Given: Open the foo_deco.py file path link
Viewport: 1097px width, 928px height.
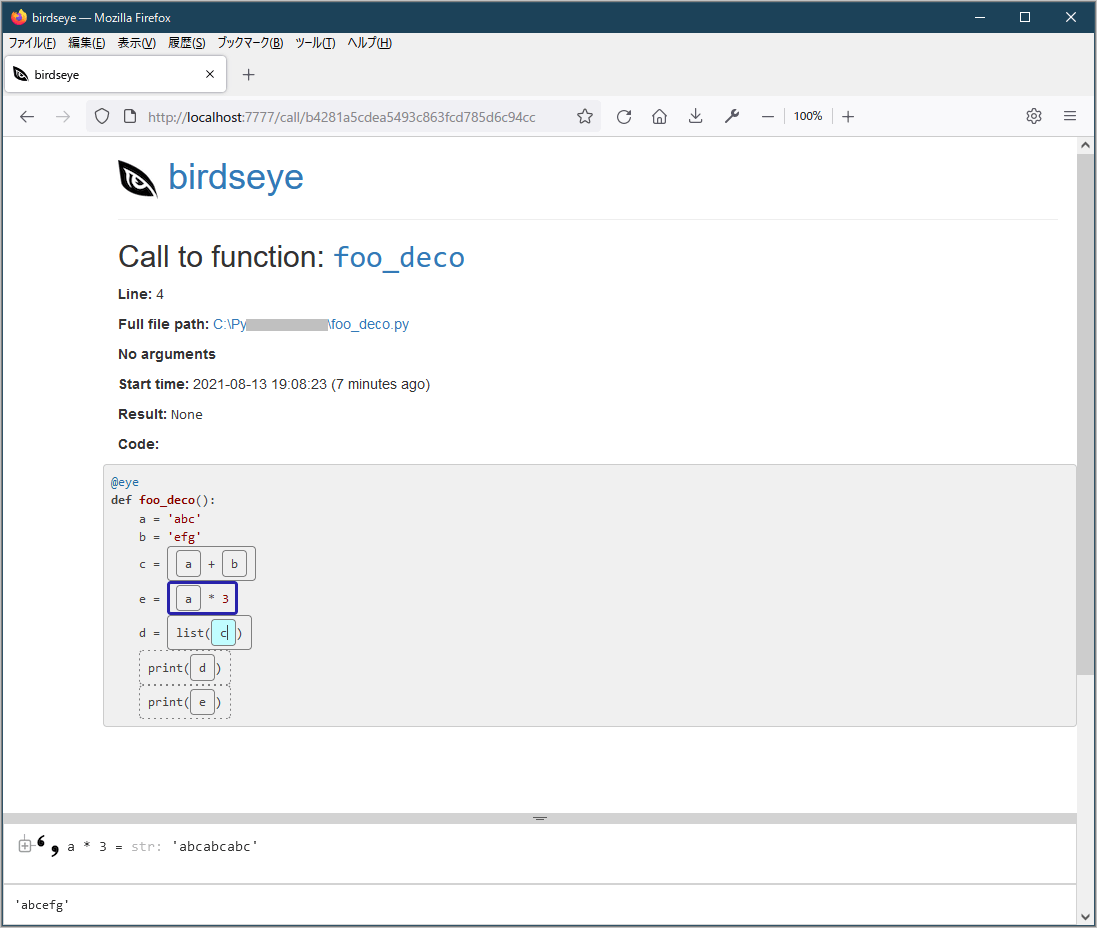Looking at the screenshot, I should (311, 324).
